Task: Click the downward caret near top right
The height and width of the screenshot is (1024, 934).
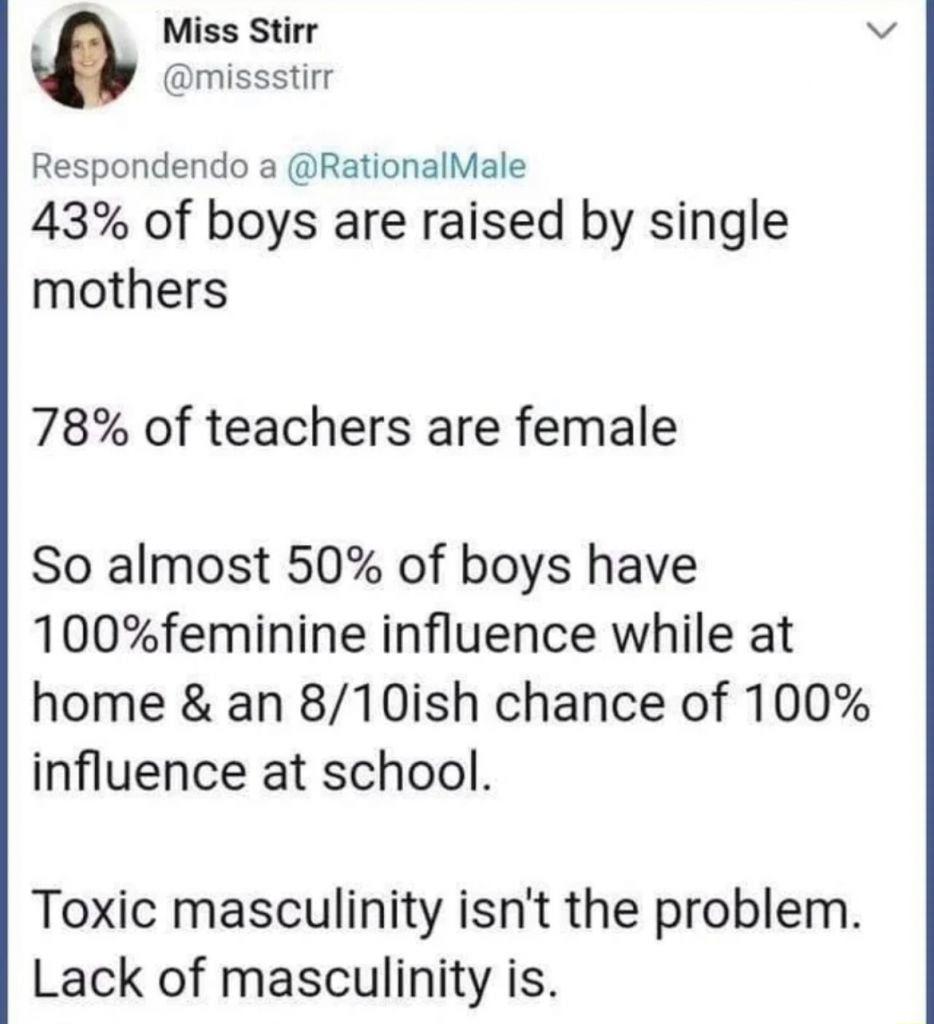Action: pos(882,32)
